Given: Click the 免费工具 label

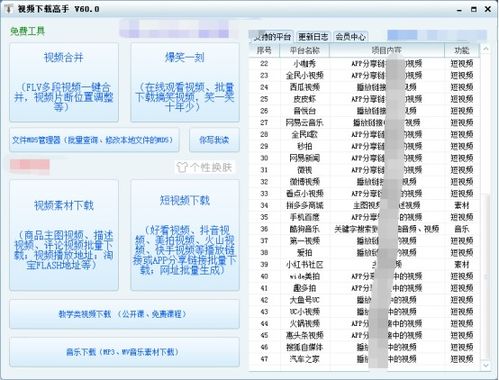Looking at the screenshot, I should click(27, 31).
